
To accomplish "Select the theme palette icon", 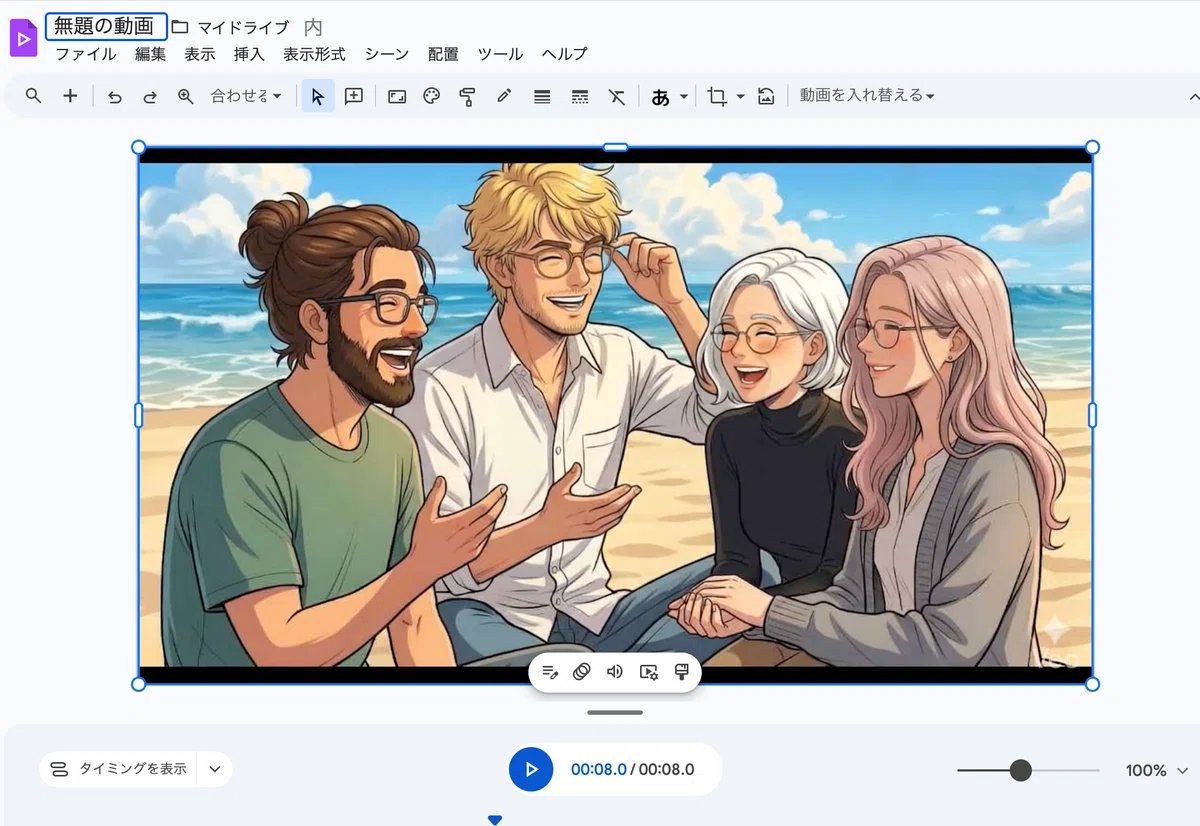I will point(432,96).
